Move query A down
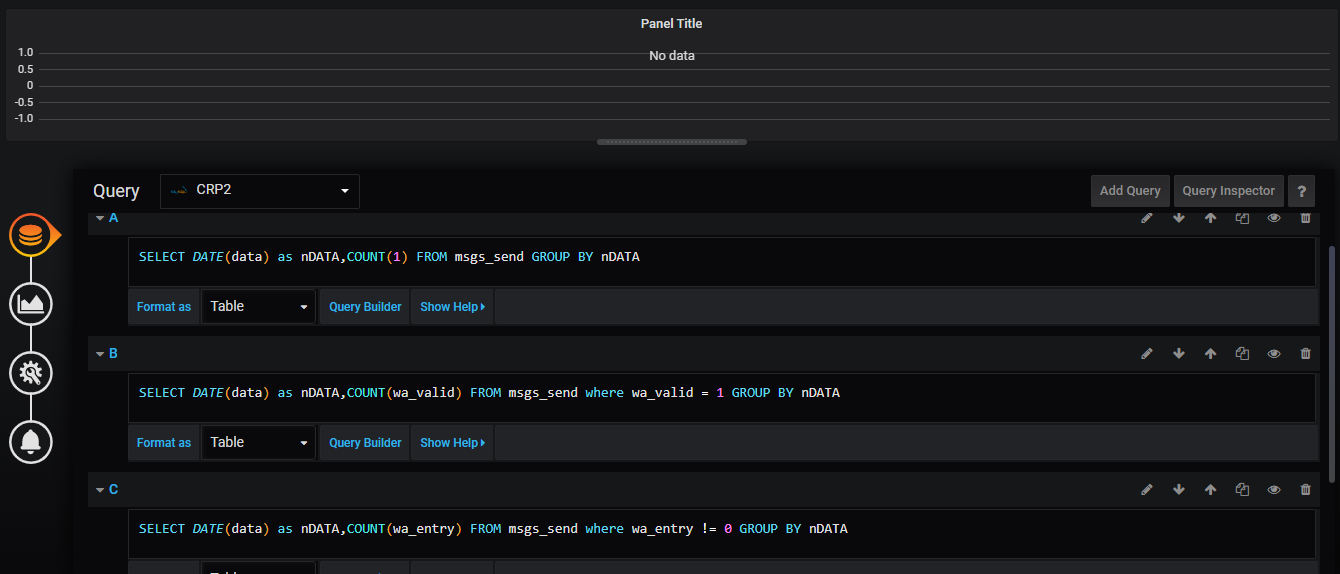The image size is (1340, 574). click(1179, 217)
